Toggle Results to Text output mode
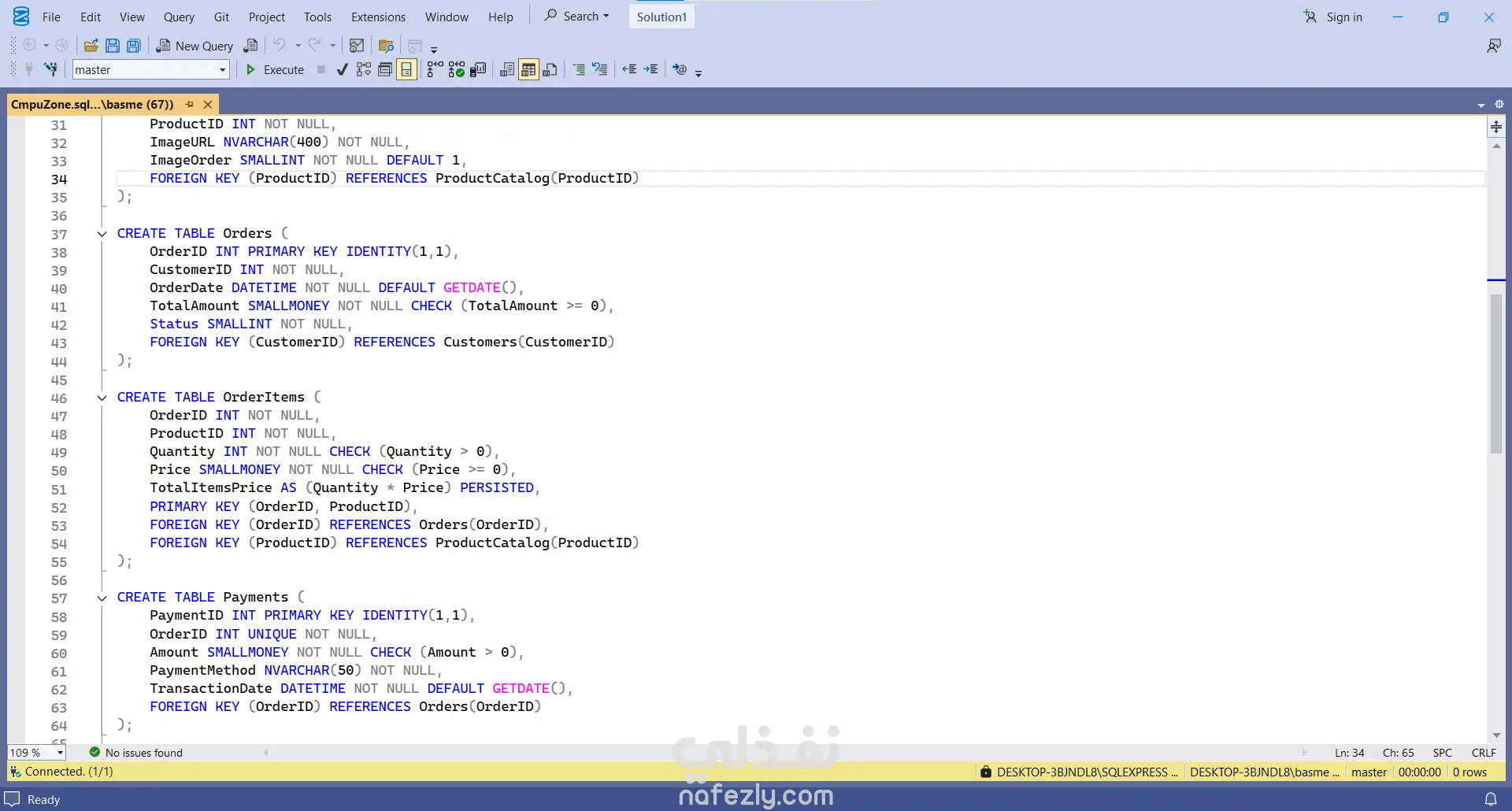 [x=507, y=70]
